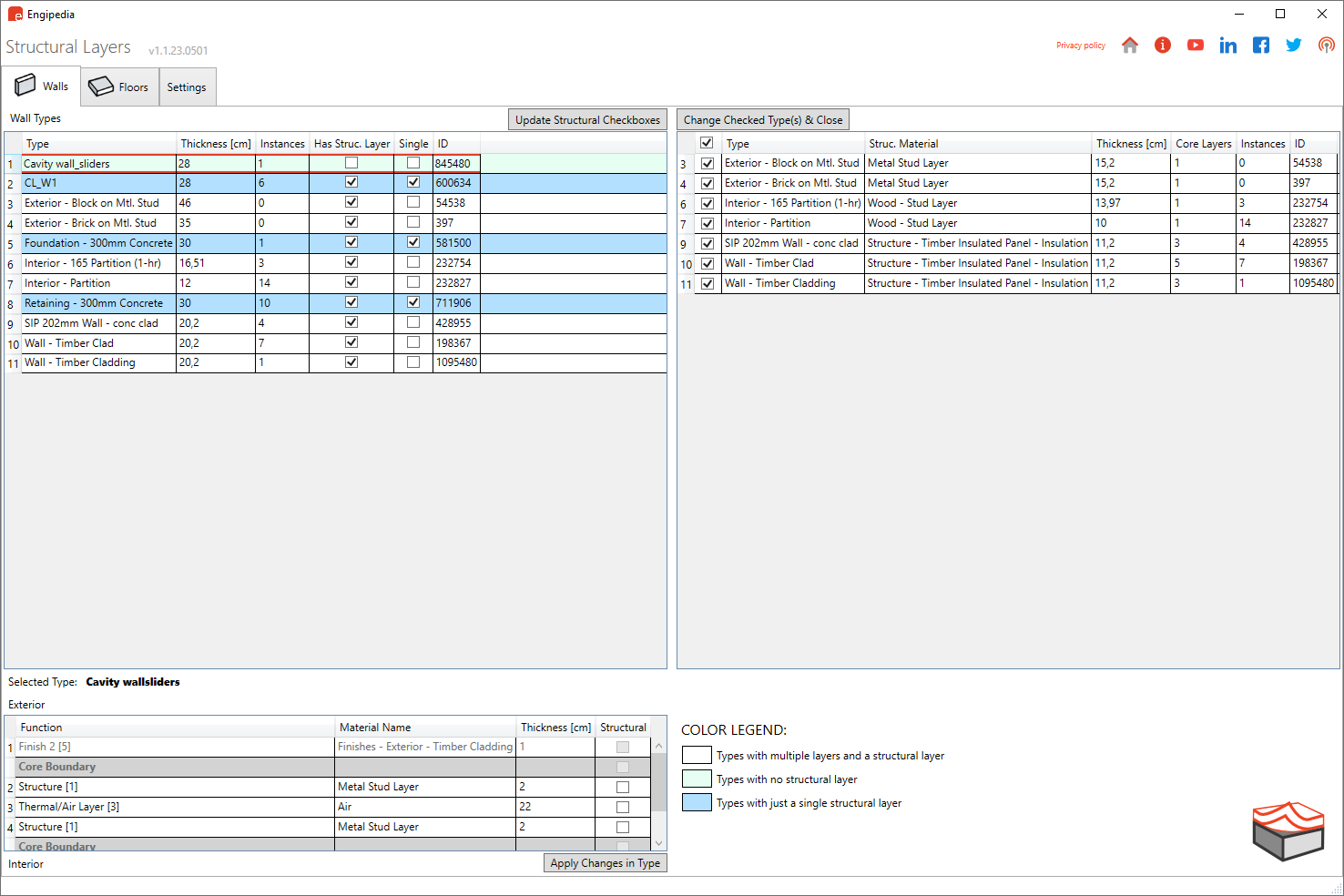Click the Engipedia box logo at bottom right
This screenshot has height=896, width=1344.
[x=1288, y=831]
